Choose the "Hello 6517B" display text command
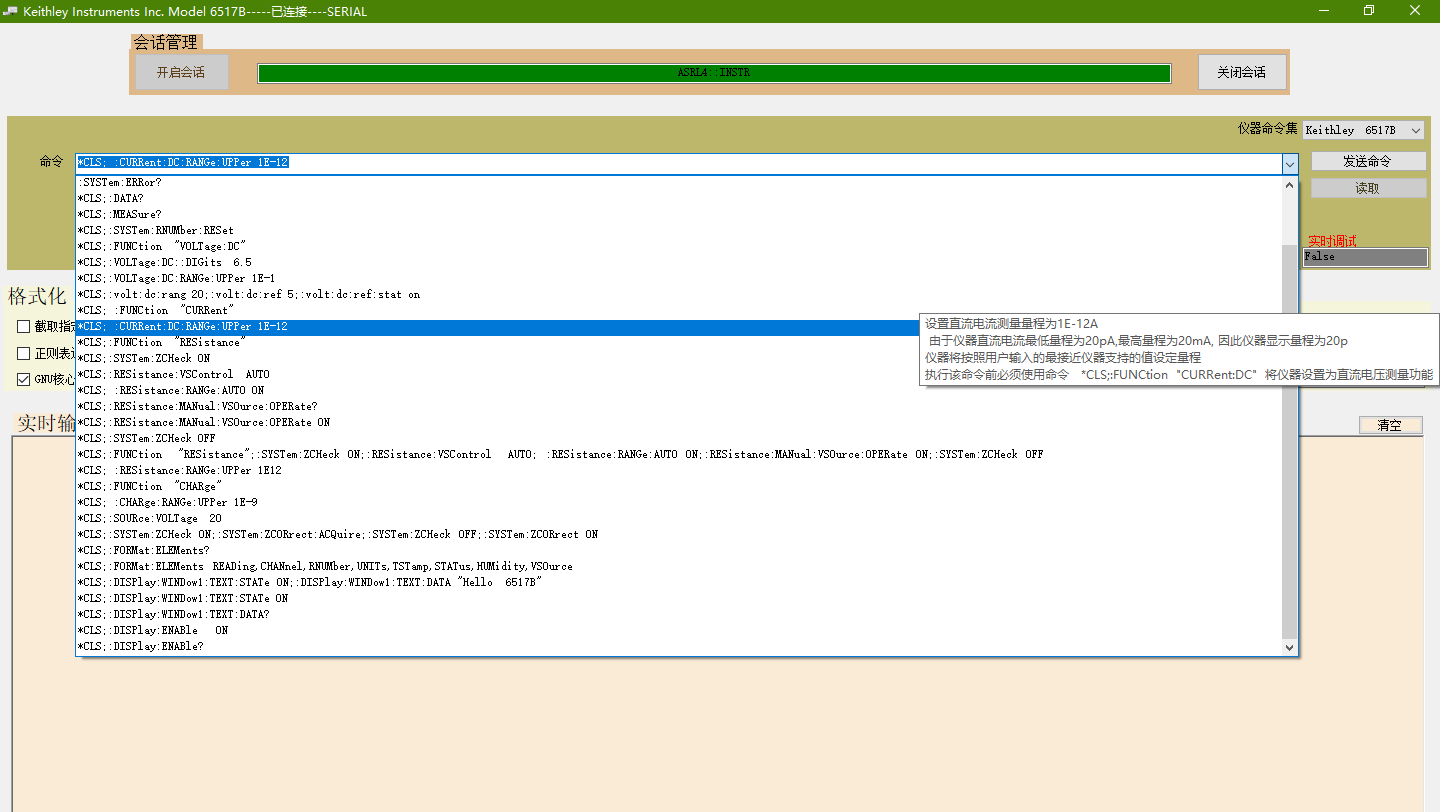The width and height of the screenshot is (1440, 812). 679,582
